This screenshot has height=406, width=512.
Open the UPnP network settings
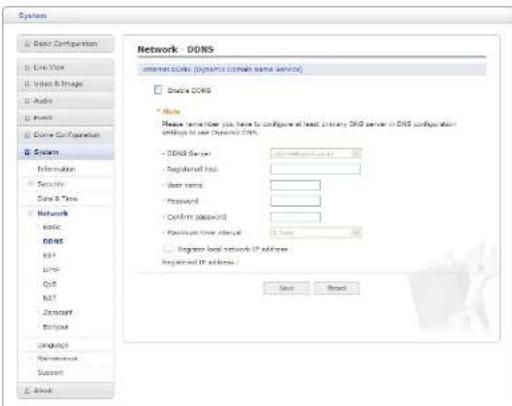51,269
